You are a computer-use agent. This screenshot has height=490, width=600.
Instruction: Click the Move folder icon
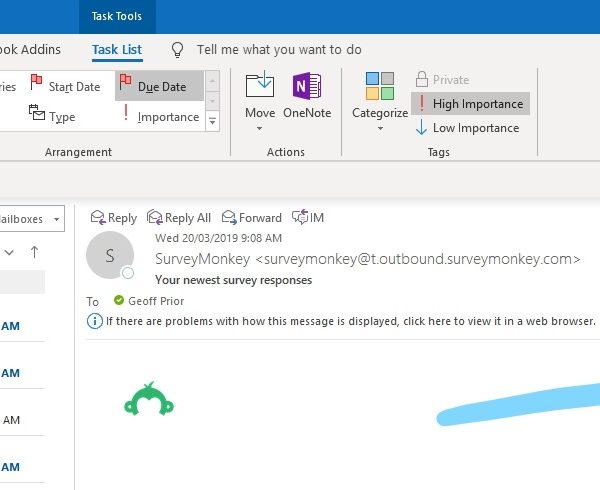[x=260, y=84]
